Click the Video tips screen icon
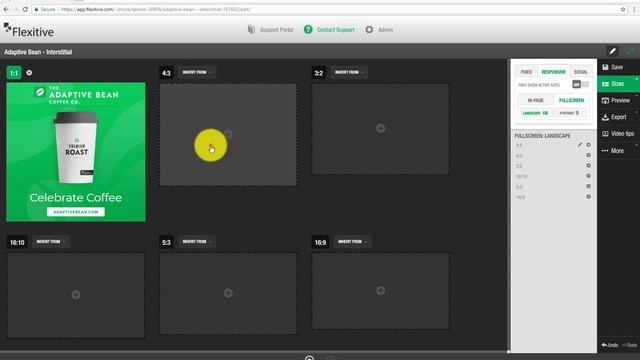Viewport: 640px width, 360px height. [x=605, y=134]
